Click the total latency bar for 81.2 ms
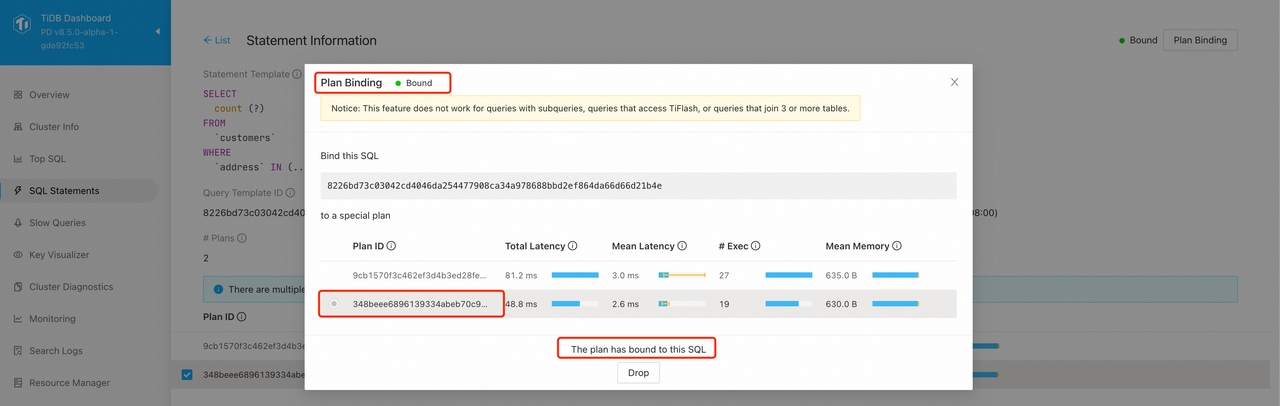Viewport: 1280px width, 406px height. click(575, 275)
